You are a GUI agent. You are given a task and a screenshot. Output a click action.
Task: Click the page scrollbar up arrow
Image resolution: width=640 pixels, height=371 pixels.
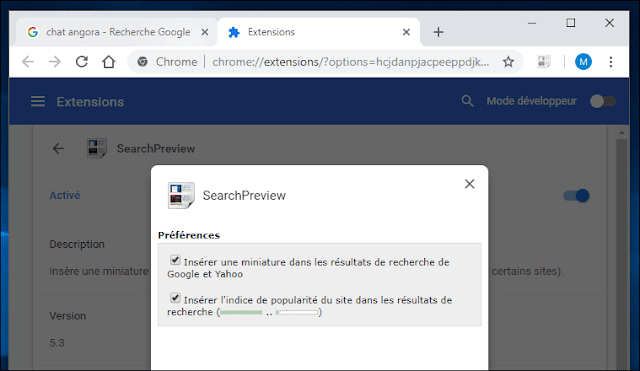tap(621, 133)
